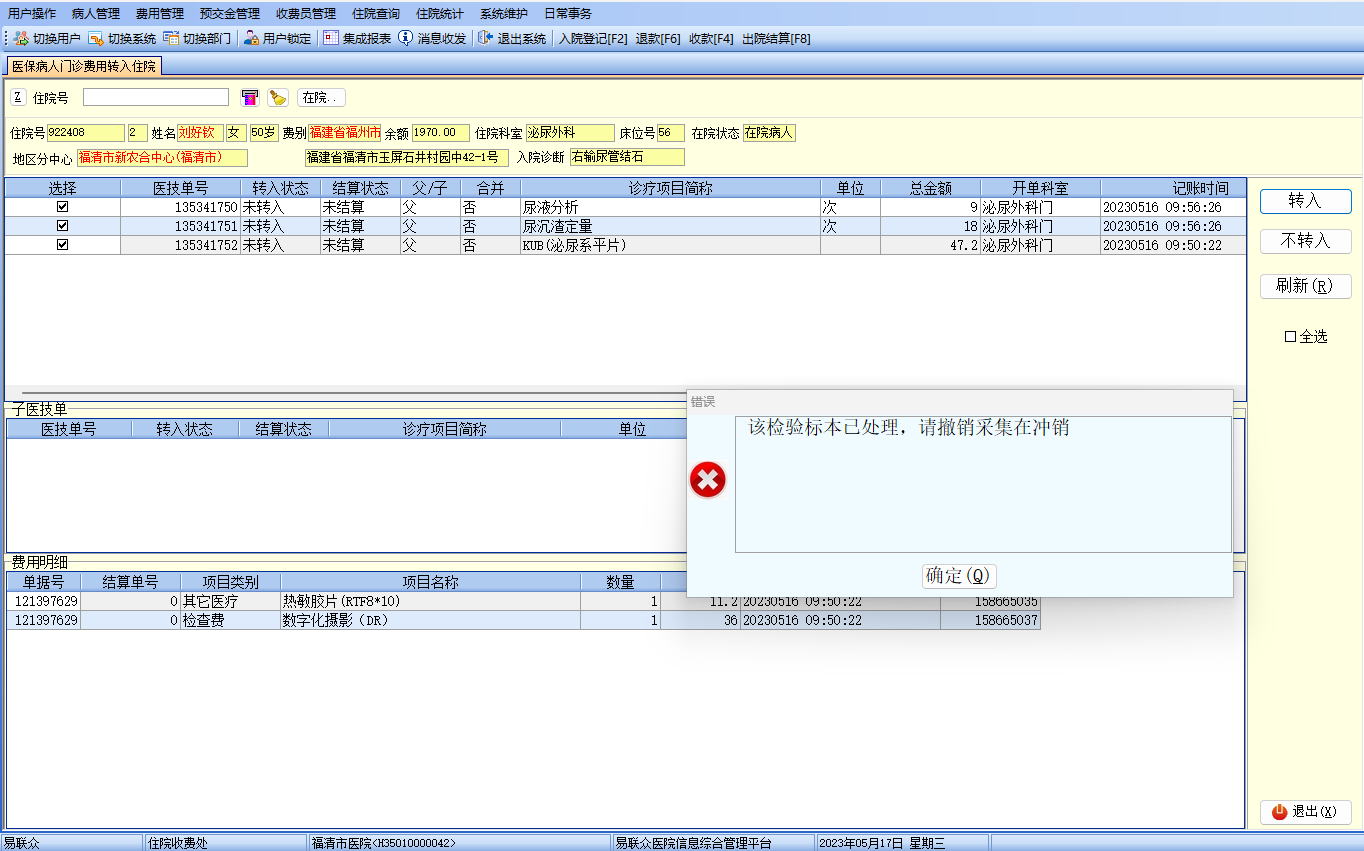The height and width of the screenshot is (851, 1364).
Task: Open the 集成报表 reports tool
Action: (357, 39)
